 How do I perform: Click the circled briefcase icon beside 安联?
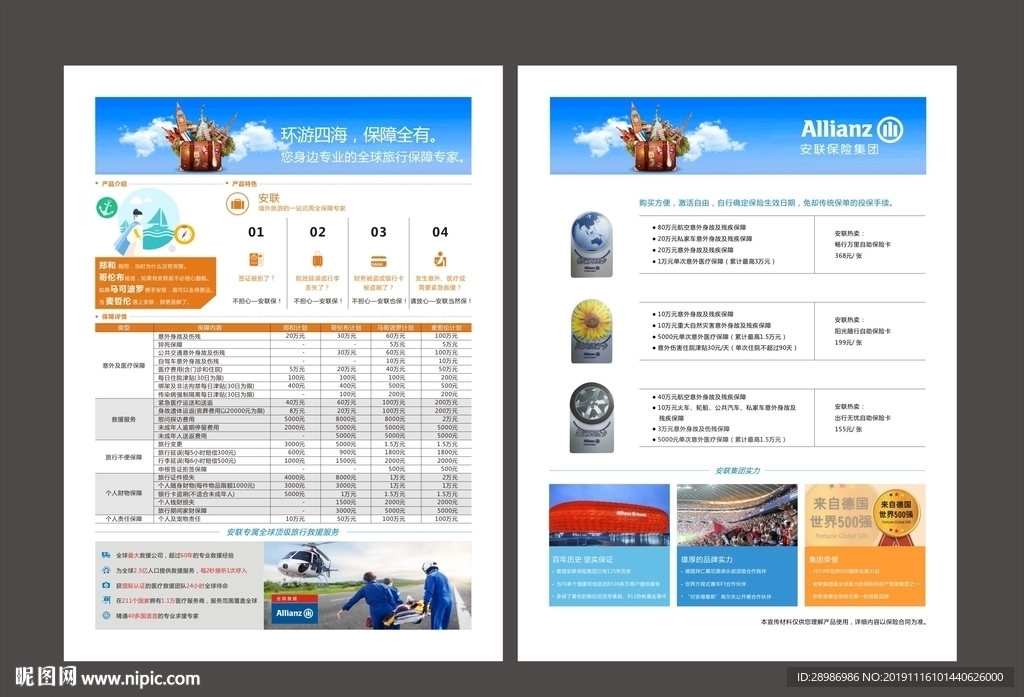(237, 204)
